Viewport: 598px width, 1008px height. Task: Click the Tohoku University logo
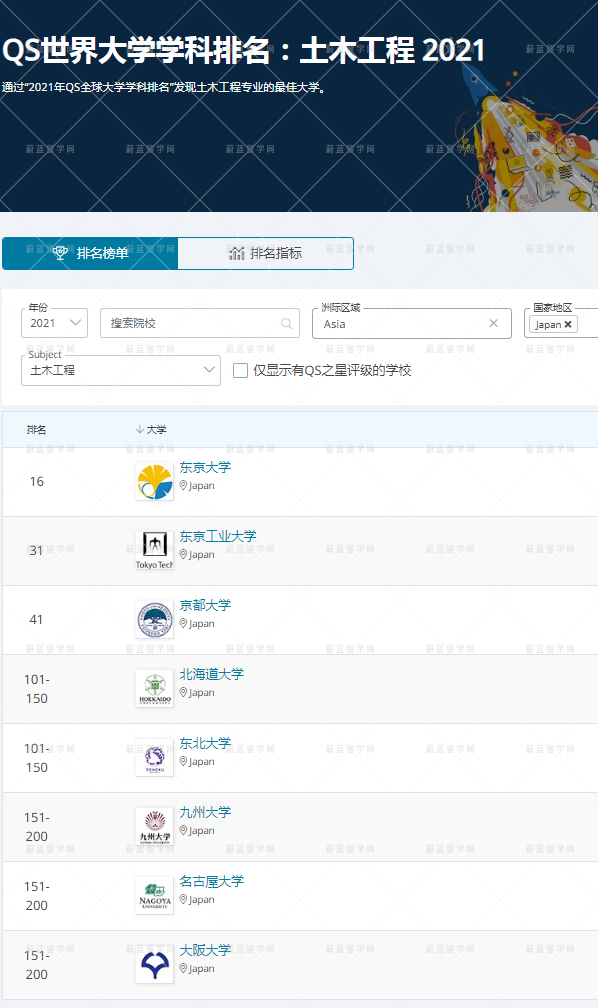pyautogui.click(x=154, y=758)
